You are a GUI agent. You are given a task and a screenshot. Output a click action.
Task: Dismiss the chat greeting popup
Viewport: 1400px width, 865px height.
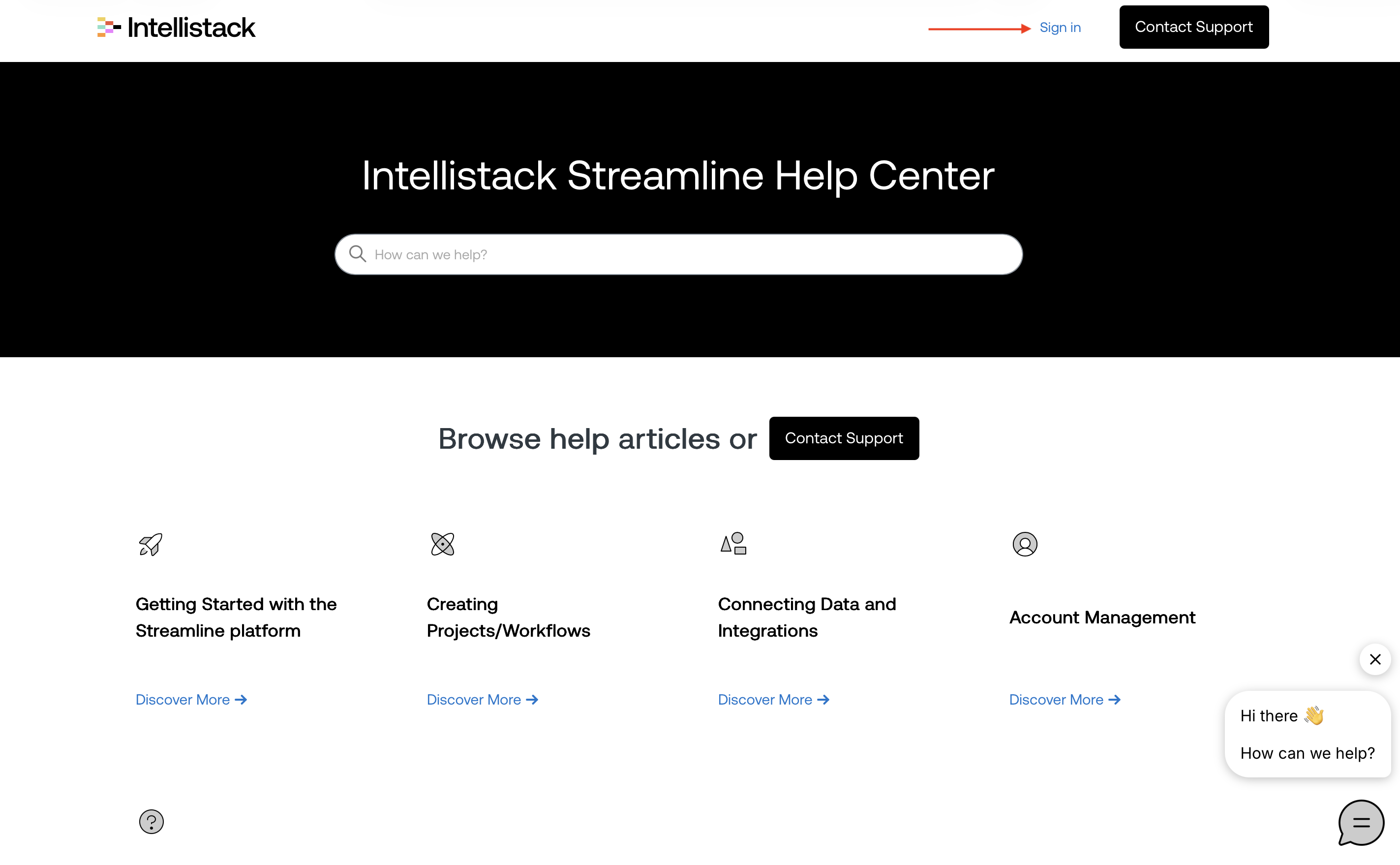pyautogui.click(x=1375, y=659)
